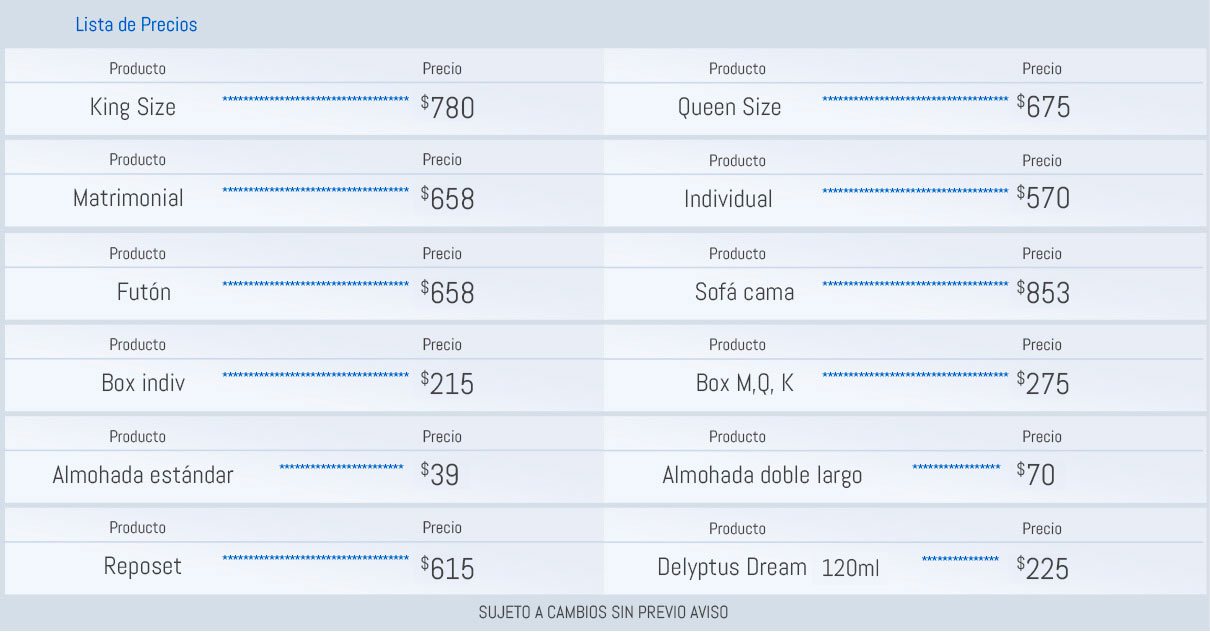Select the King Size product name

[133, 107]
